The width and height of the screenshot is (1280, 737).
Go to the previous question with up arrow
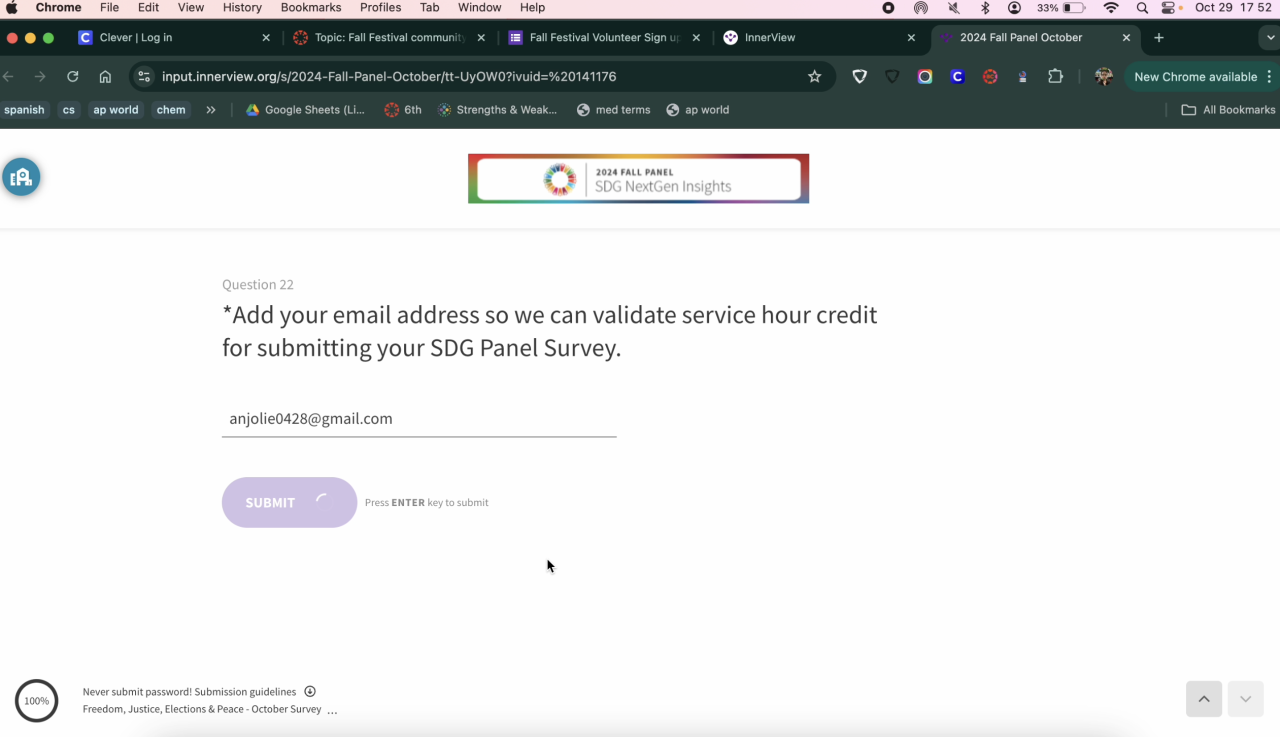pyautogui.click(x=1204, y=699)
